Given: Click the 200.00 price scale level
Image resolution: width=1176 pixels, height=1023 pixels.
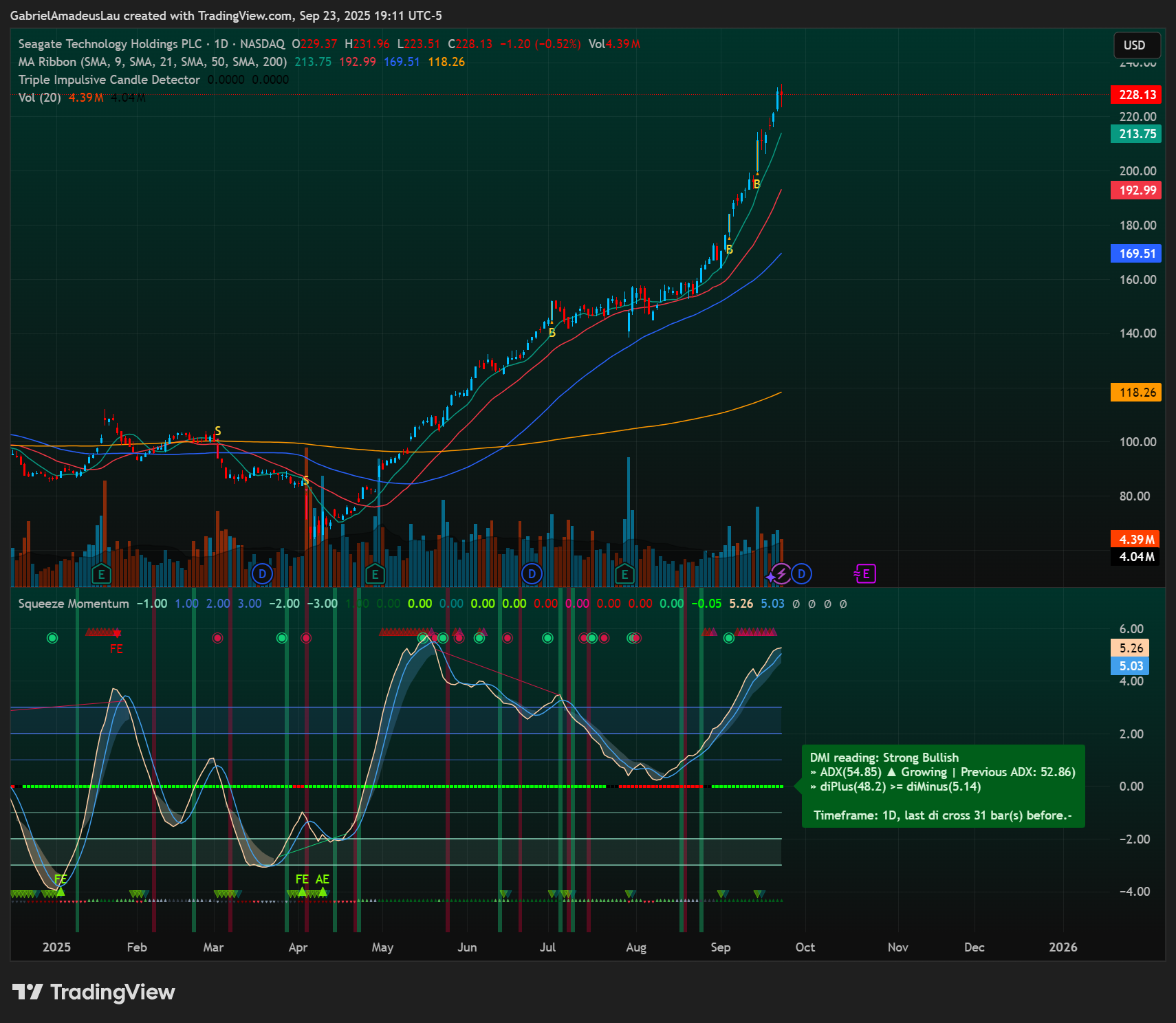Looking at the screenshot, I should (1137, 171).
